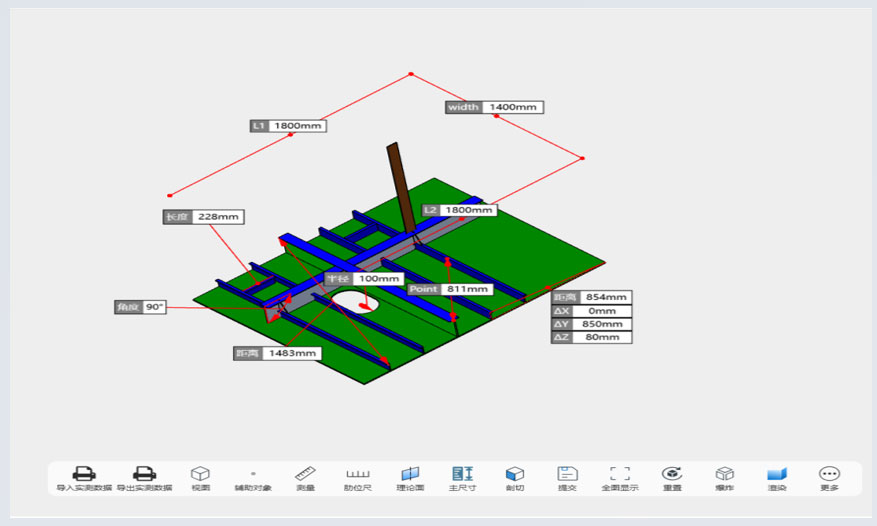Click the 导出实测数据 export icon

coord(144,474)
